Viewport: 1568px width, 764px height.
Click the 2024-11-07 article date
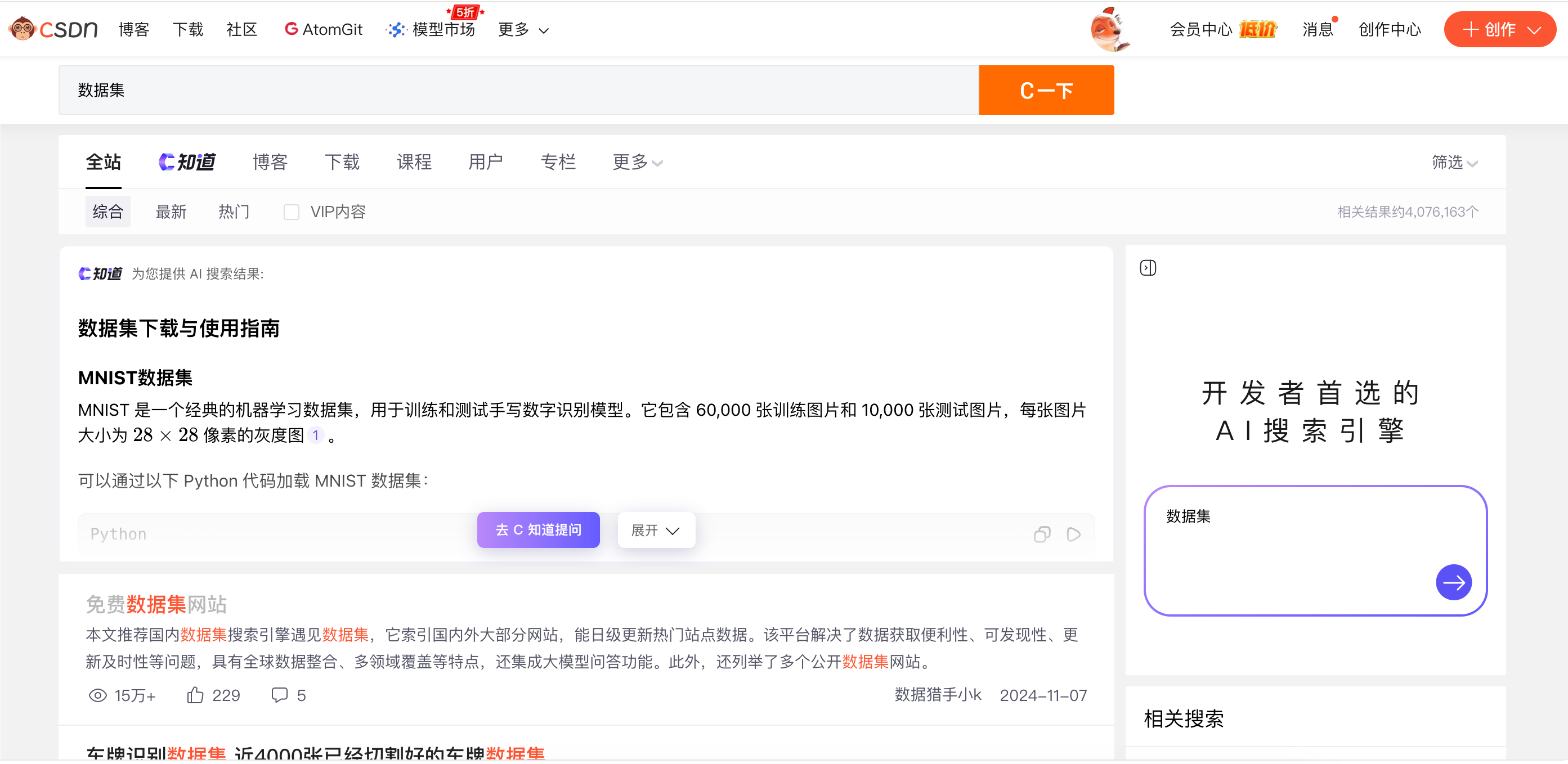[x=1043, y=695]
